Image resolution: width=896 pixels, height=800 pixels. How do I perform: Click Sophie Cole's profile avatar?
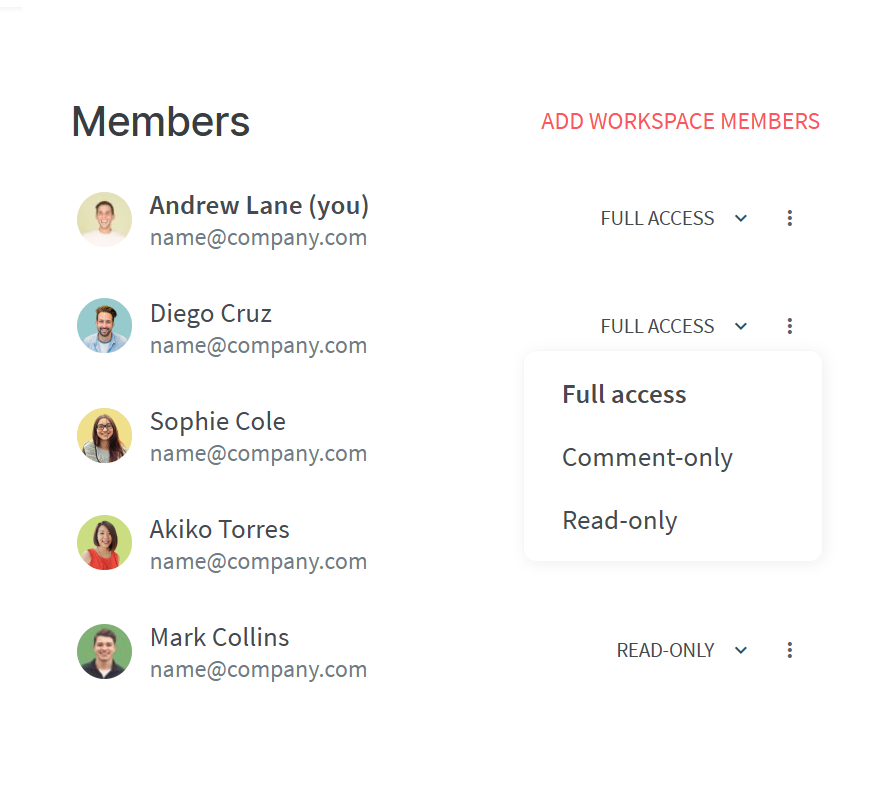(105, 435)
